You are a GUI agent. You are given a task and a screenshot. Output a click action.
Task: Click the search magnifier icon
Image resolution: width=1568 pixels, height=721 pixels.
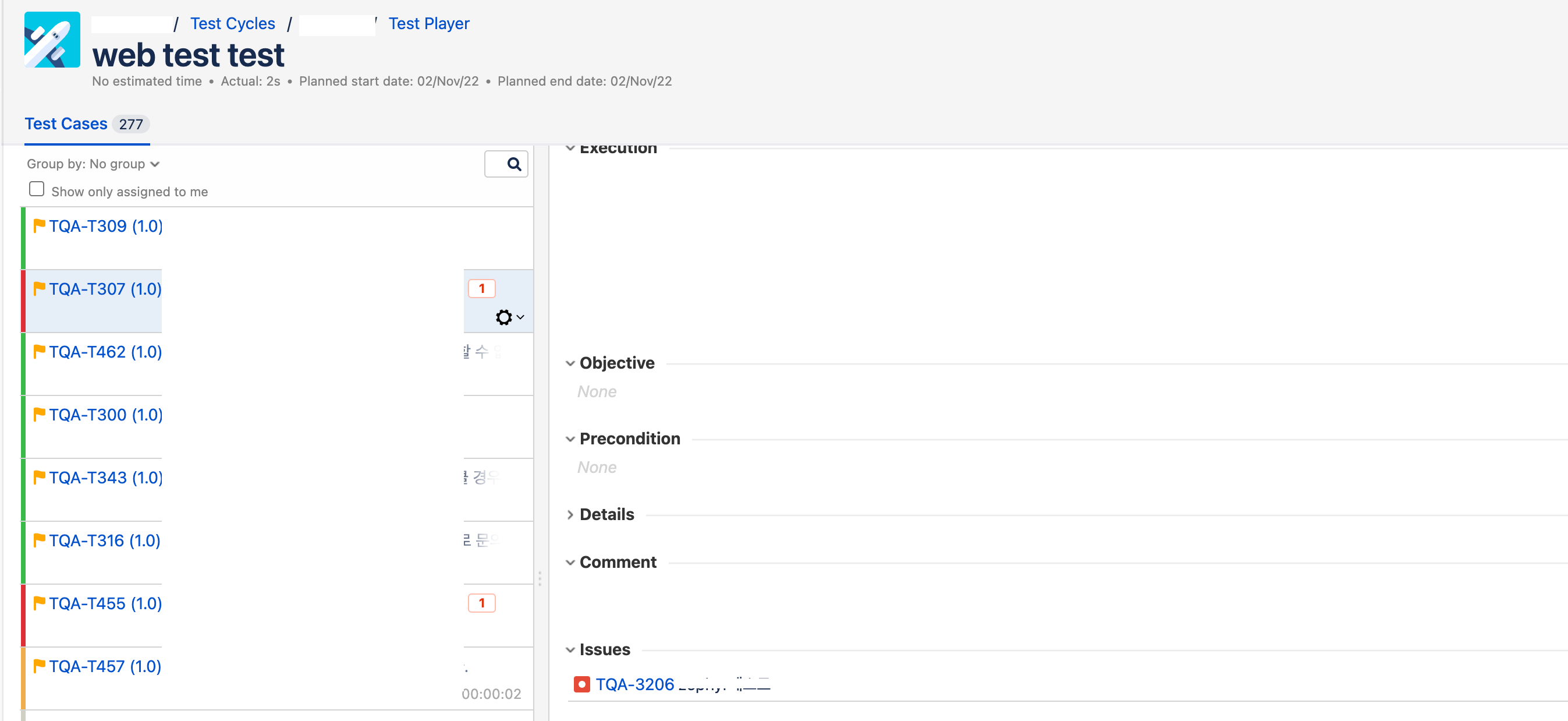click(x=513, y=164)
